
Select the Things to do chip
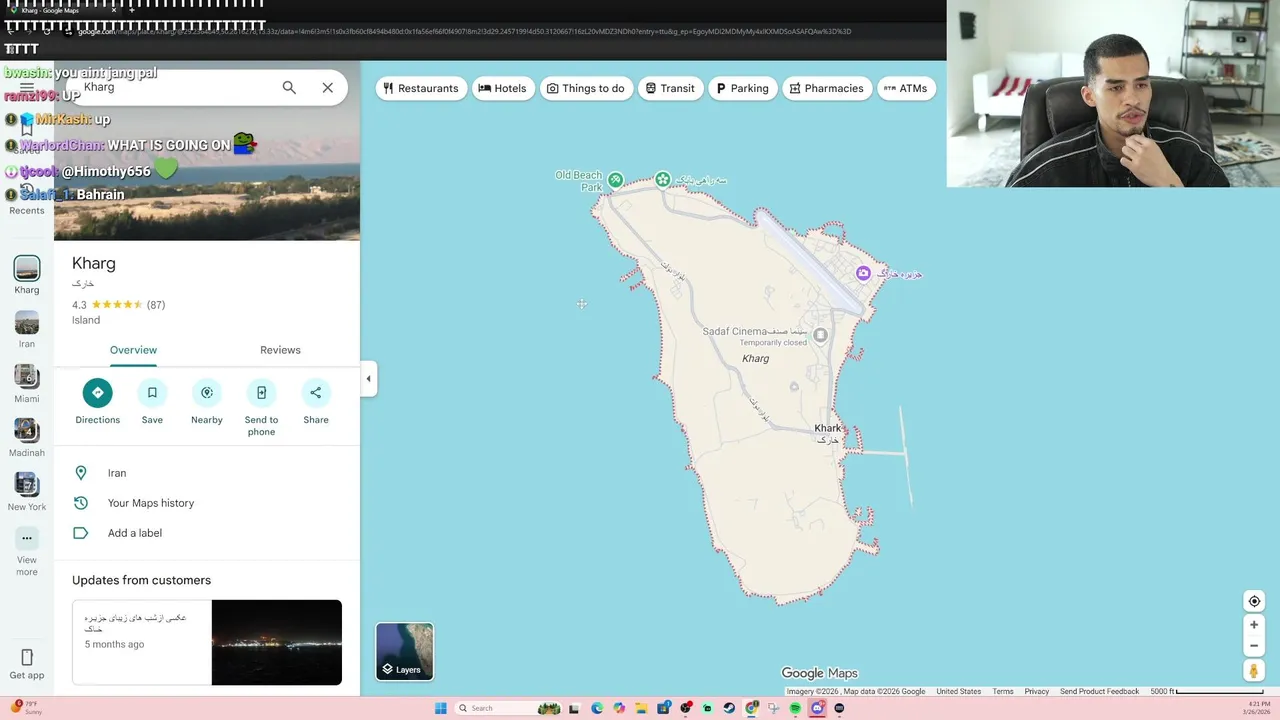point(586,88)
